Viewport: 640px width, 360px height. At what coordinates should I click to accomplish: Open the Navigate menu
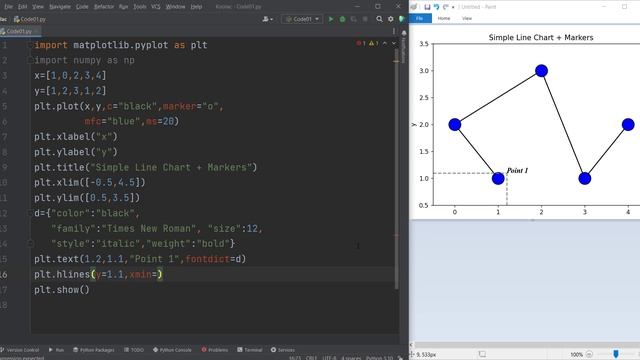click(60, 7)
